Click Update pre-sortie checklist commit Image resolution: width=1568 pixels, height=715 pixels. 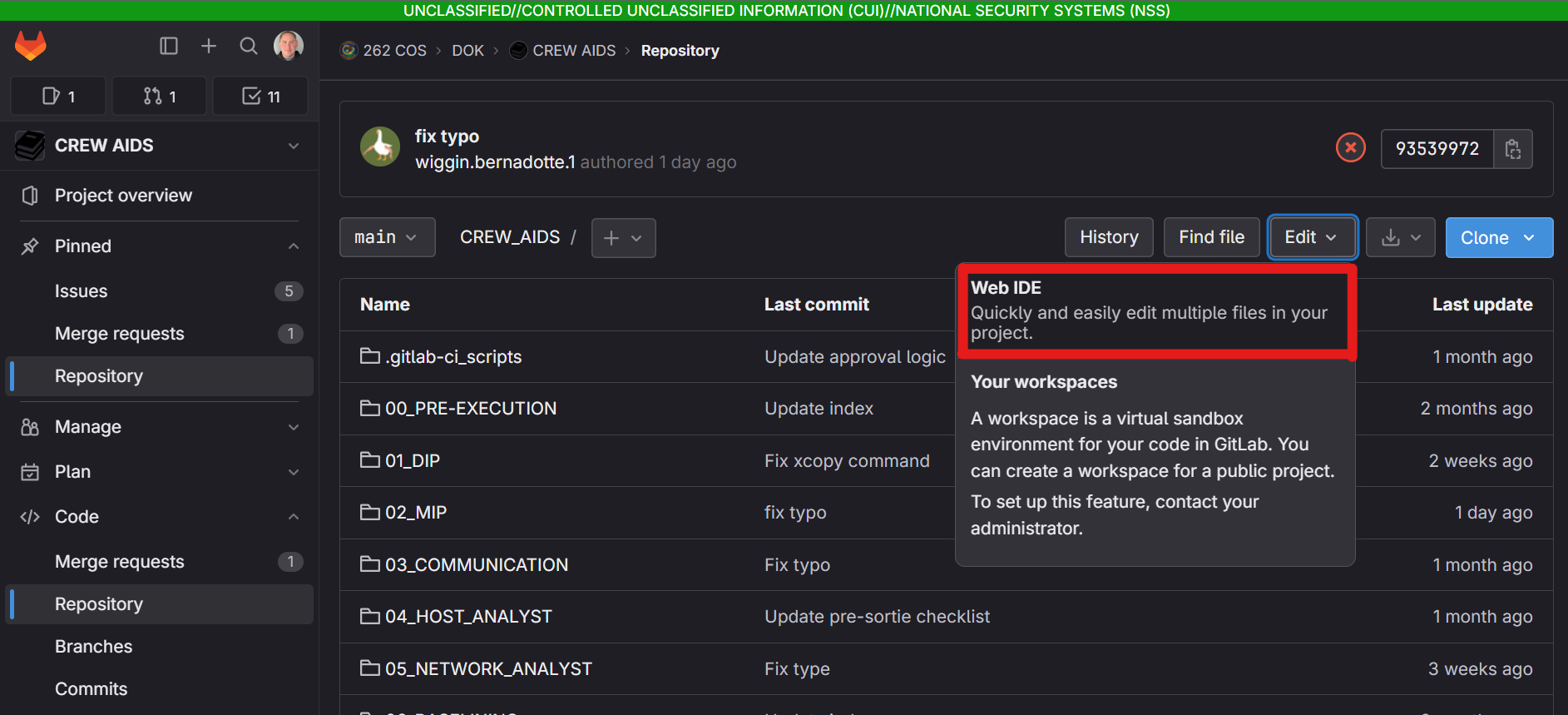877,617
